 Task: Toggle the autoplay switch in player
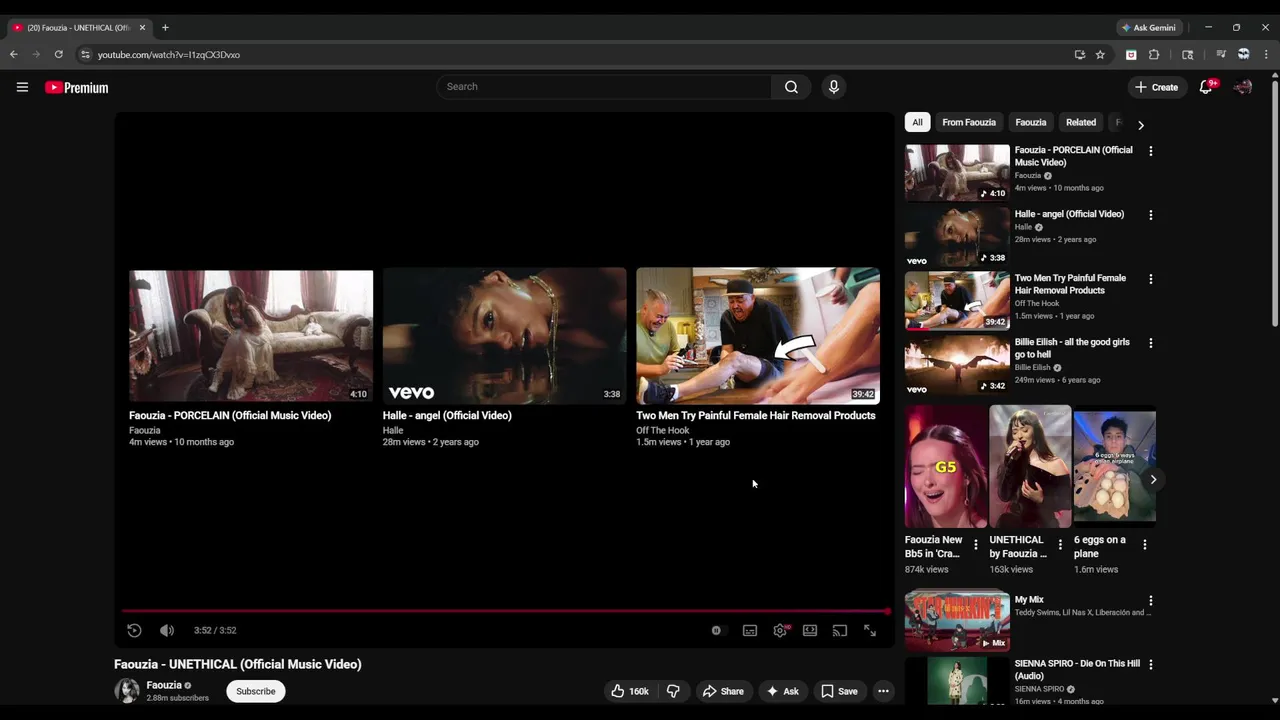(716, 630)
